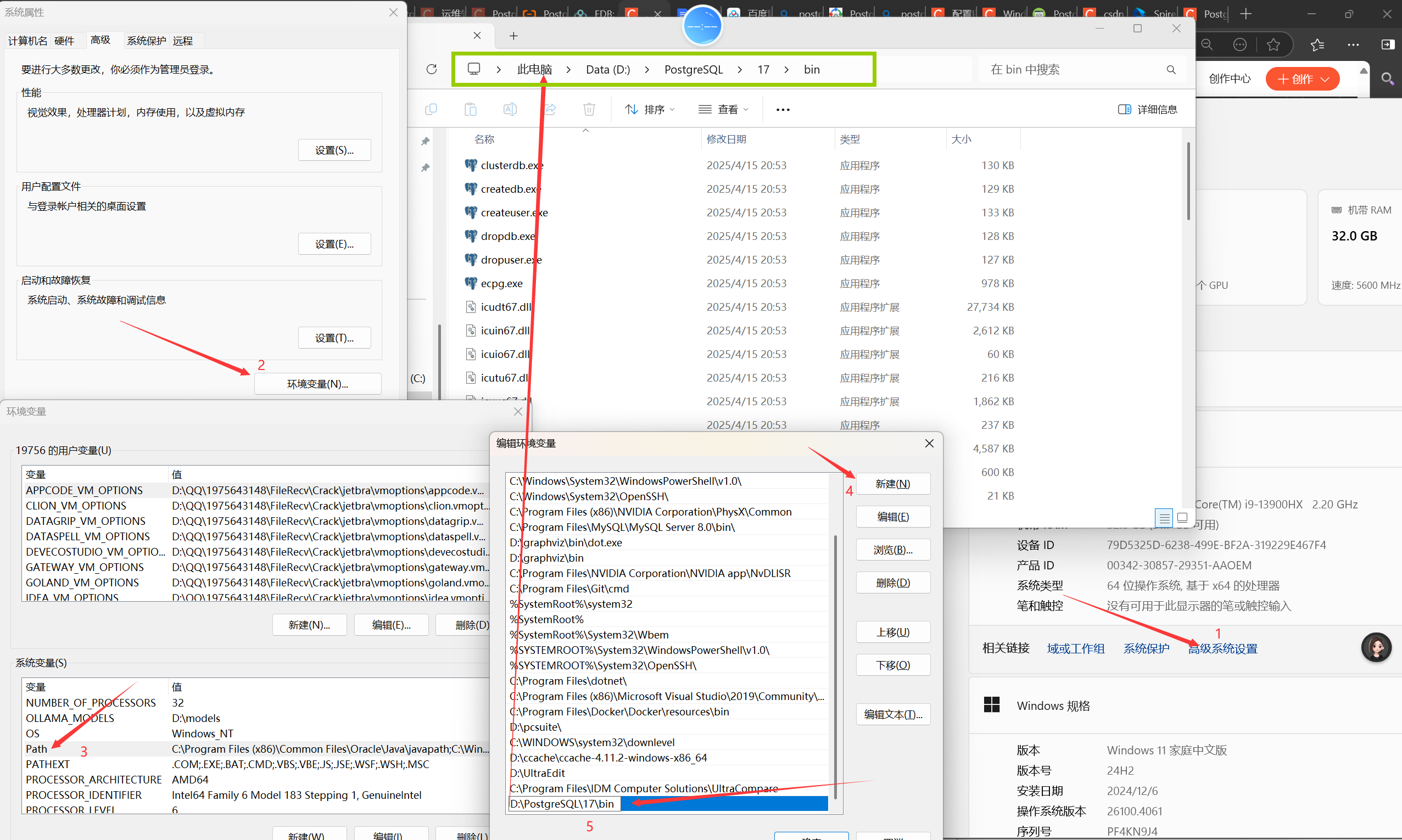
Task: Click the share icon in explorer toolbar
Action: coord(550,109)
